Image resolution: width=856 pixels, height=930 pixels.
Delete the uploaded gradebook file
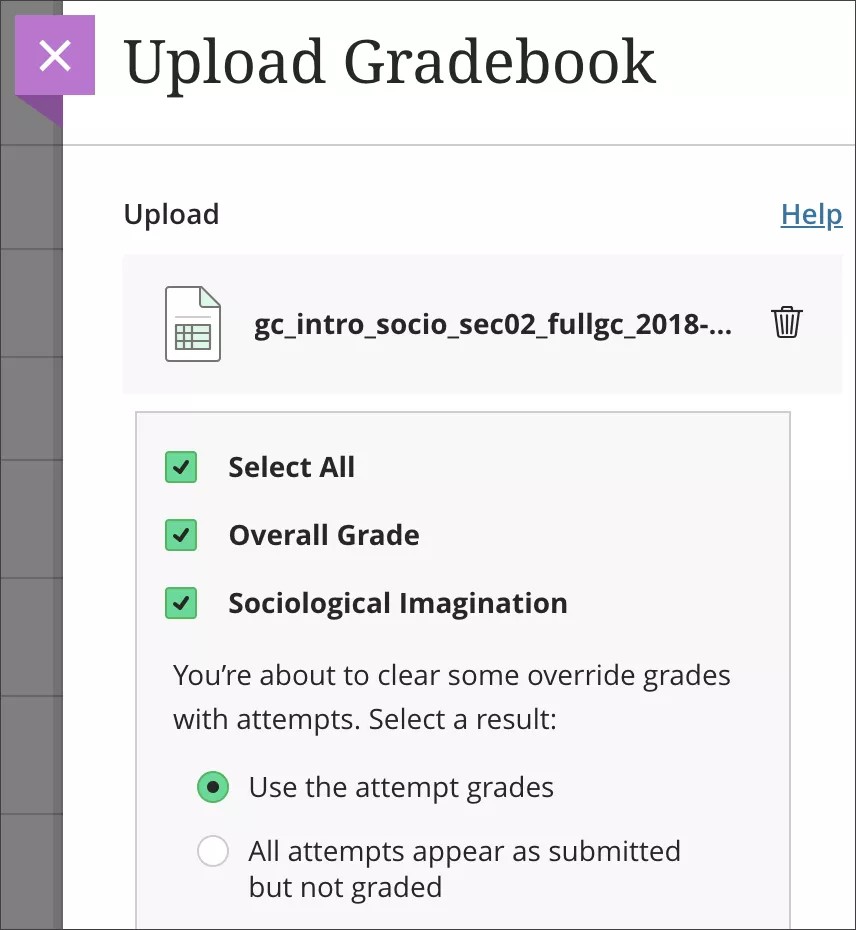click(x=787, y=322)
